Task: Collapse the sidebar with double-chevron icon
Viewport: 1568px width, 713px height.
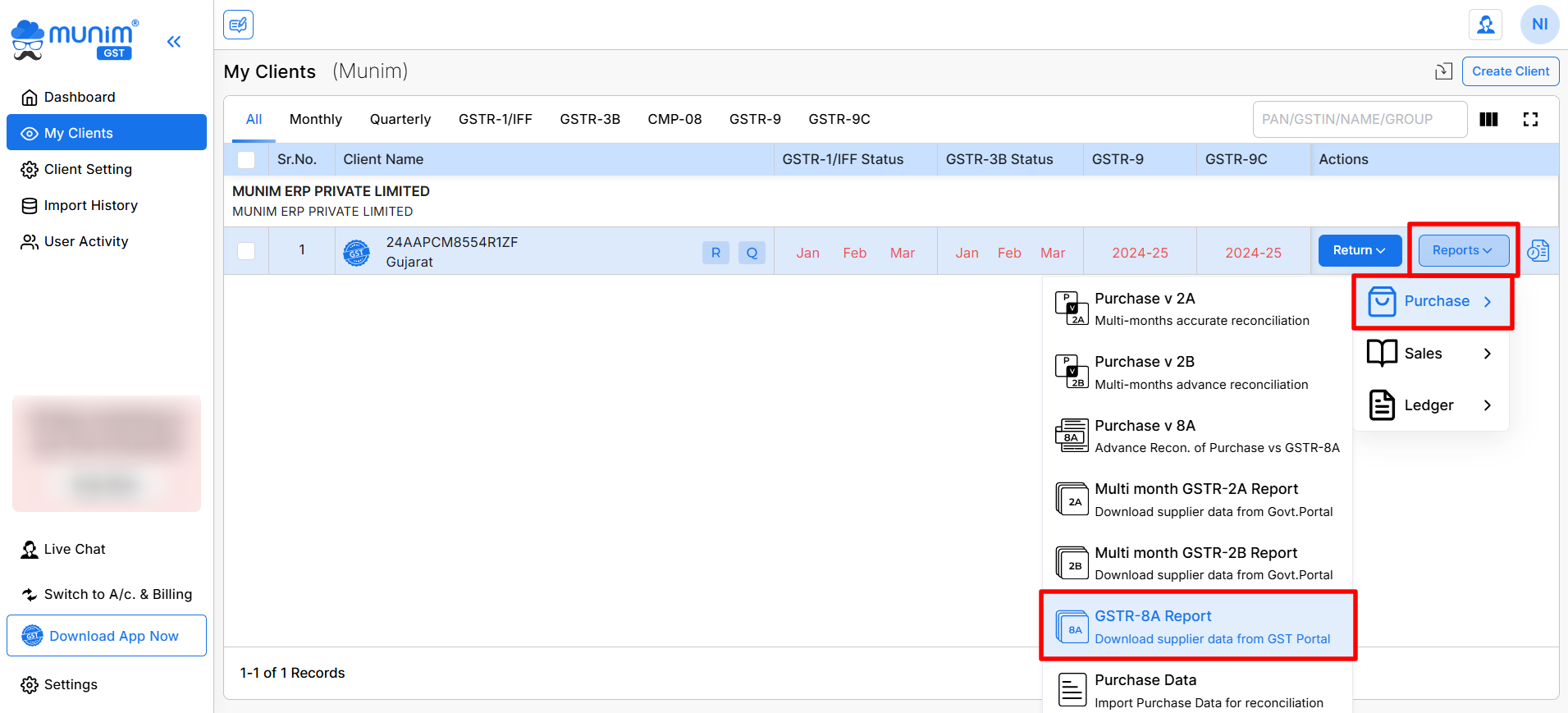Action: pos(173,41)
